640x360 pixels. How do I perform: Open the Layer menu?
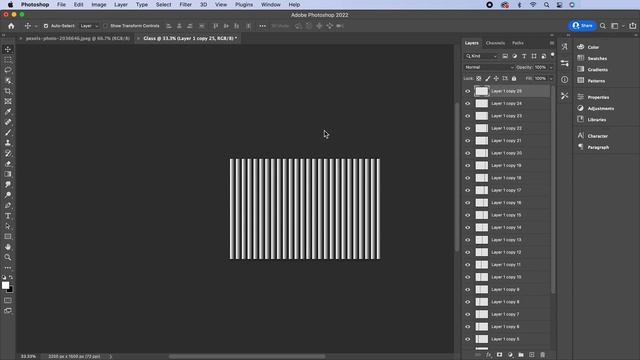[x=120, y=4]
